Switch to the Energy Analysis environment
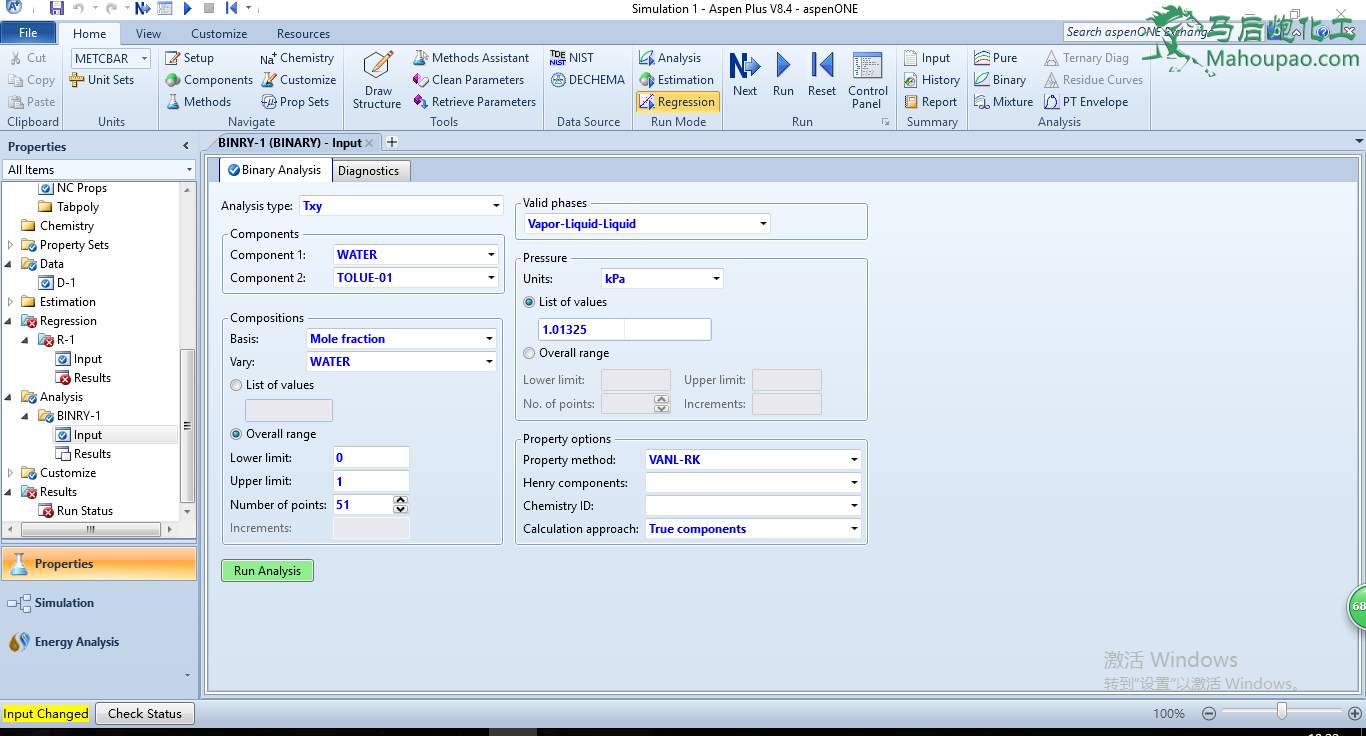Viewport: 1366px width, 736px height. coord(98,642)
